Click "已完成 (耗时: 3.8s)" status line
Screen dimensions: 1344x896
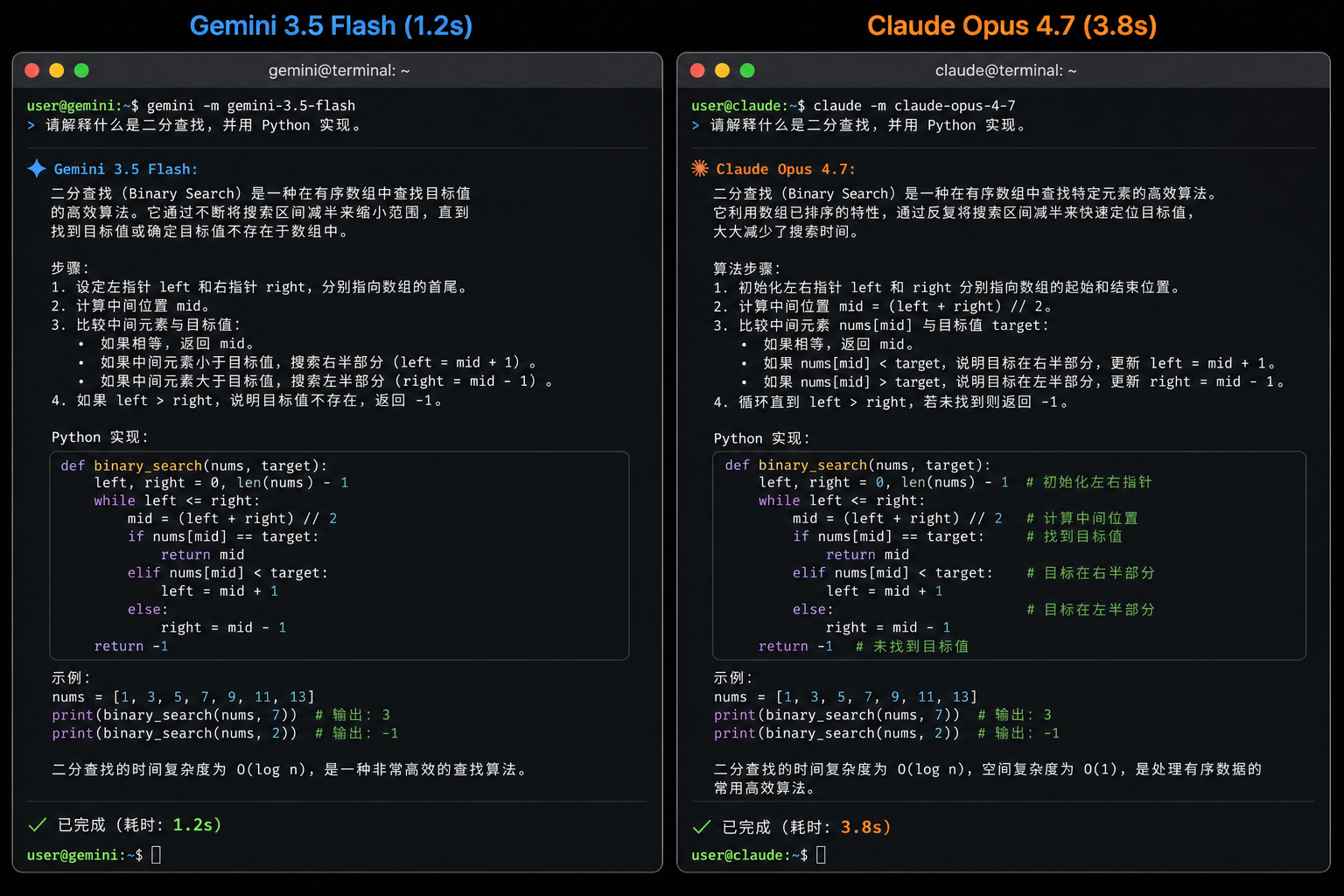[x=806, y=827]
